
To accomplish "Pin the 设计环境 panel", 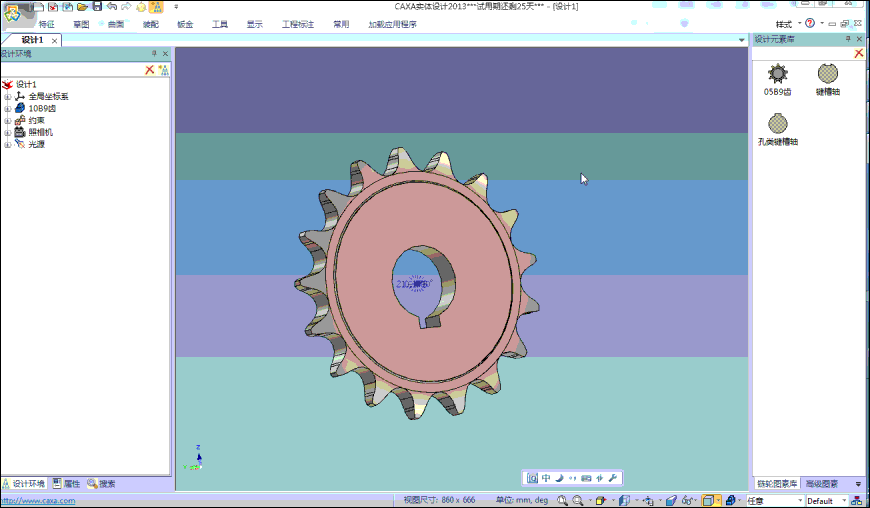I will tap(154, 54).
